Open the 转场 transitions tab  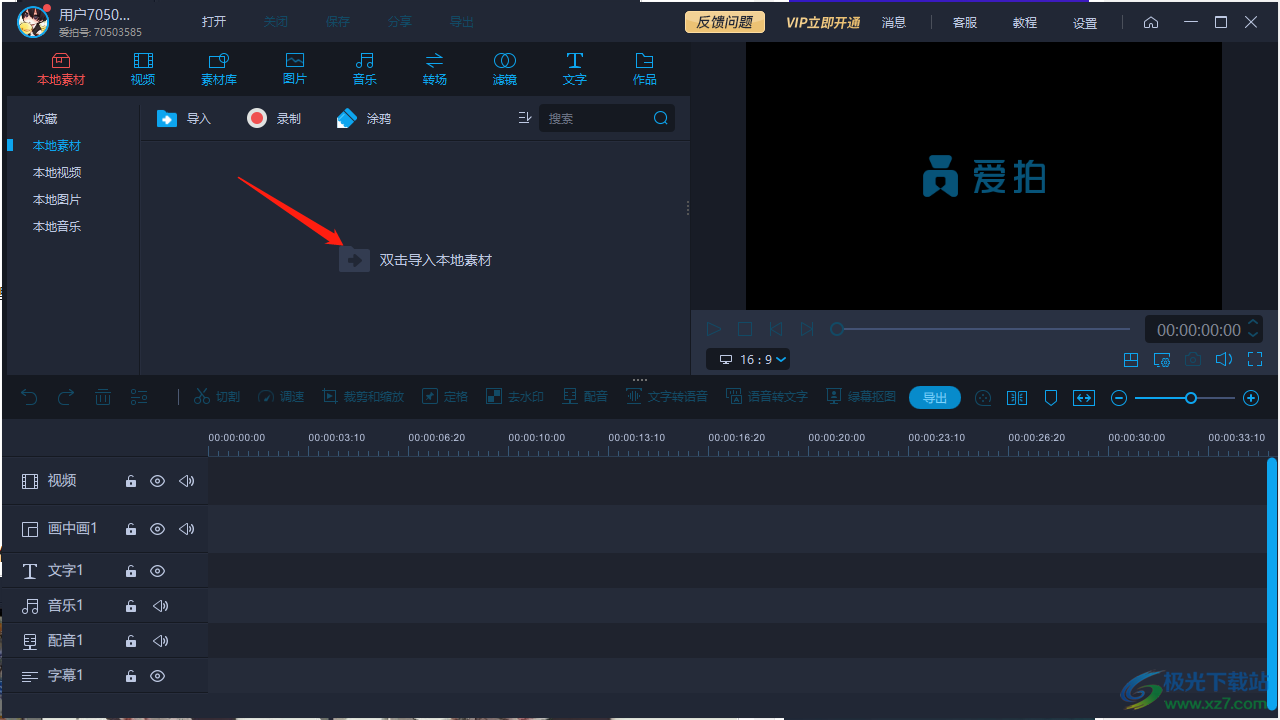coord(435,69)
